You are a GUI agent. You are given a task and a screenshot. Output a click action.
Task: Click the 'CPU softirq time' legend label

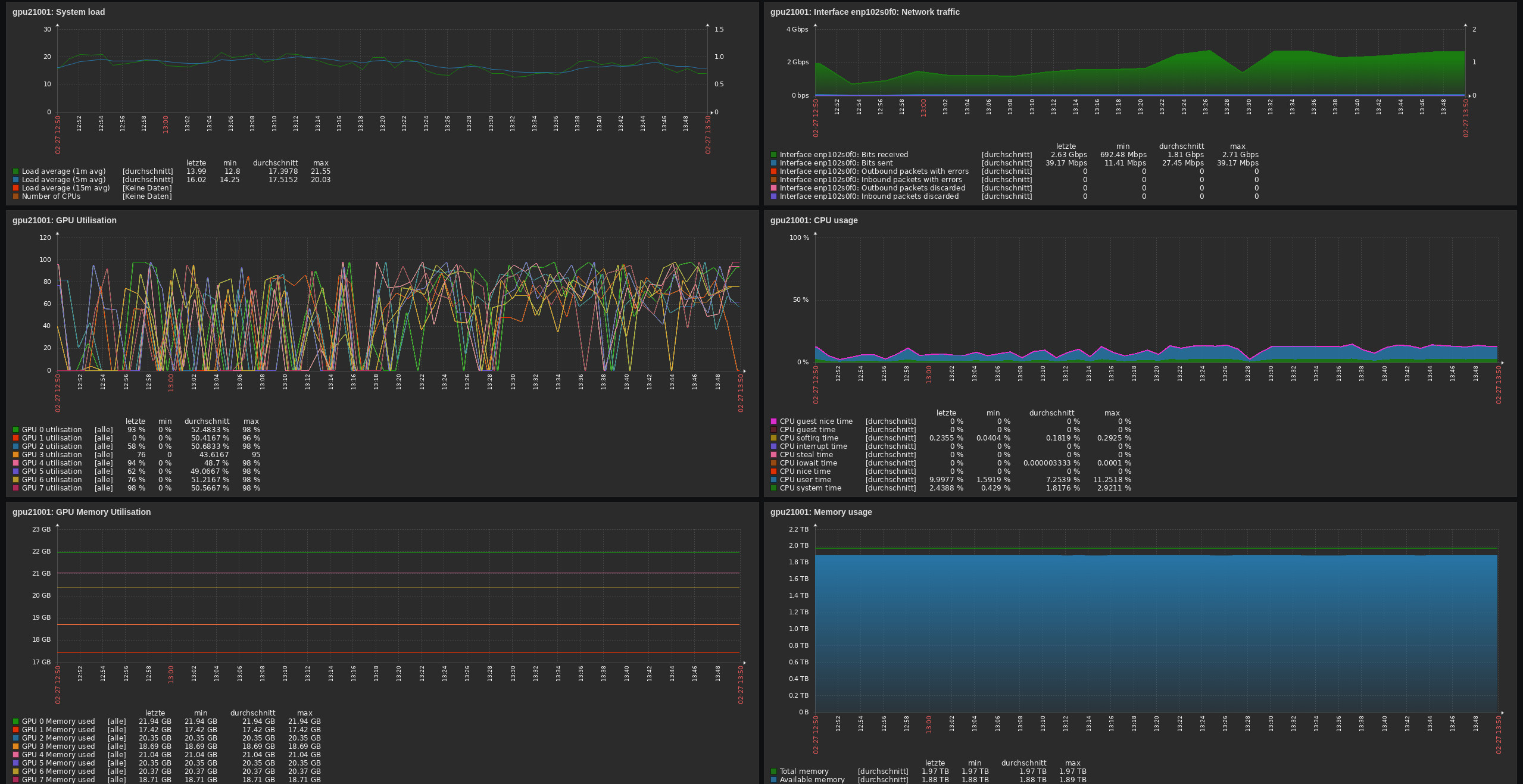click(x=809, y=438)
